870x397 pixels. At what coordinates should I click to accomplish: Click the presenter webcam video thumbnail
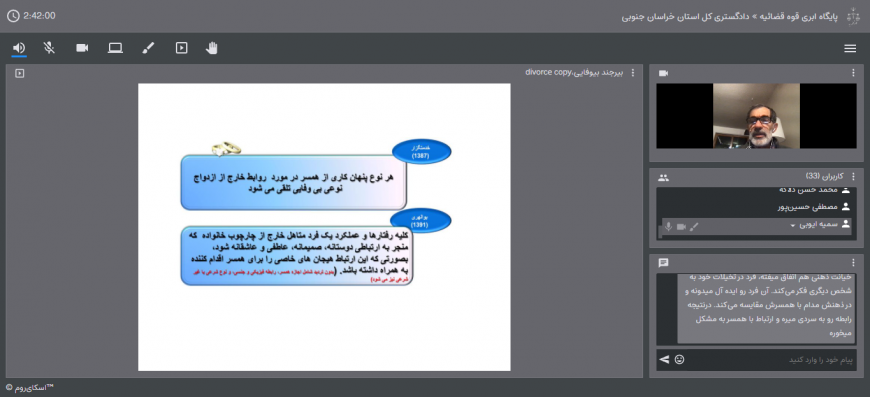pyautogui.click(x=756, y=116)
